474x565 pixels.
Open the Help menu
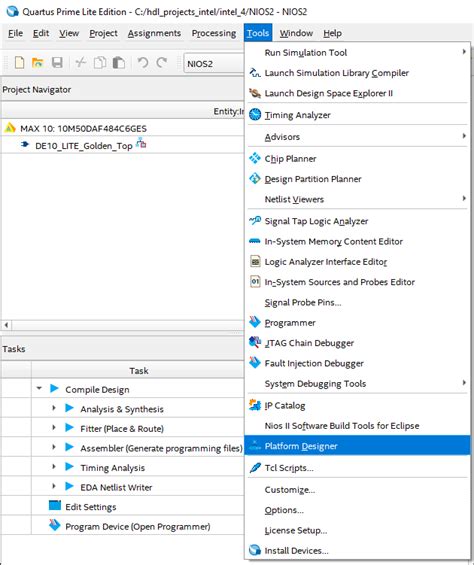(332, 33)
